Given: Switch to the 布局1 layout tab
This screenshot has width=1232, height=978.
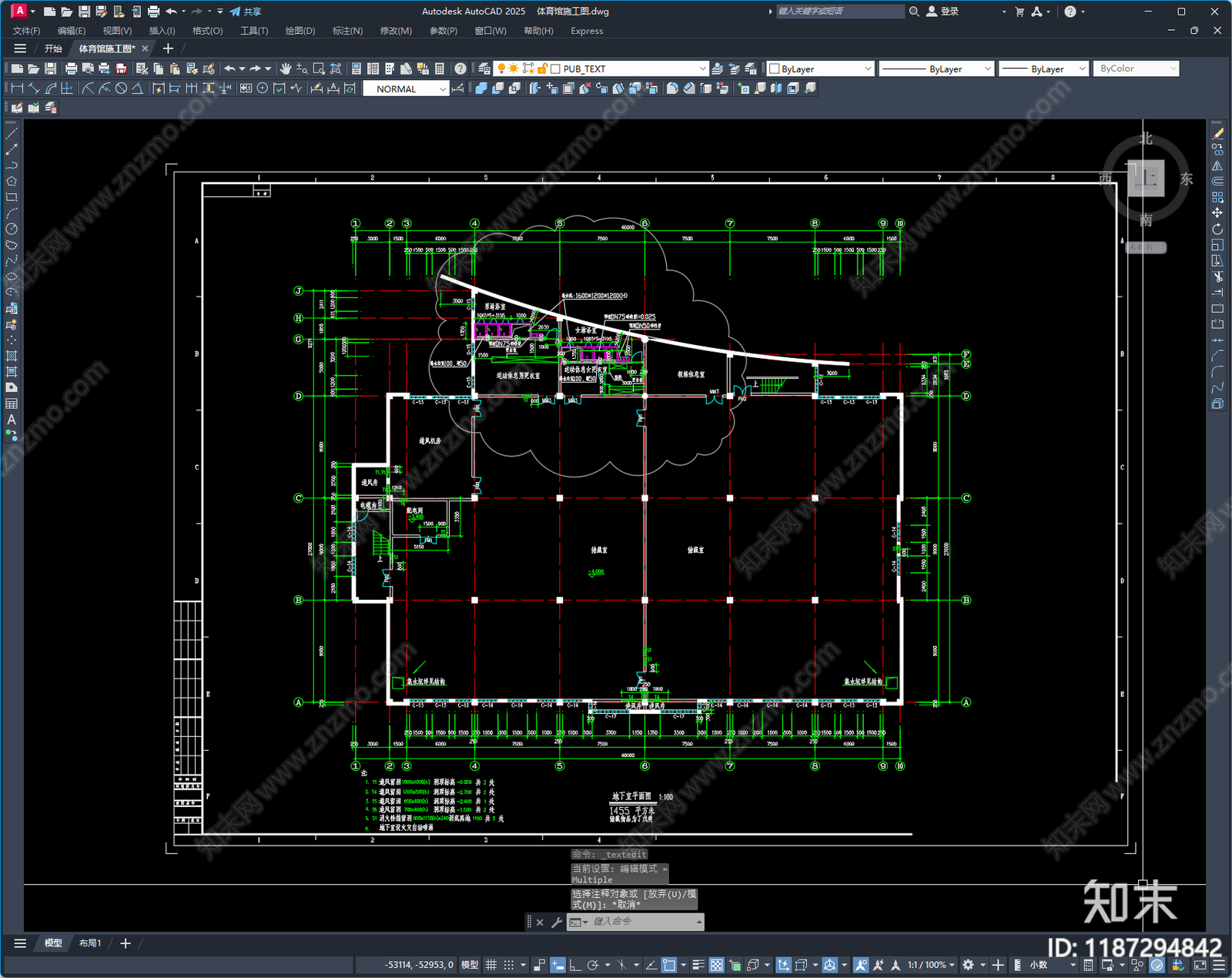Looking at the screenshot, I should (90, 943).
